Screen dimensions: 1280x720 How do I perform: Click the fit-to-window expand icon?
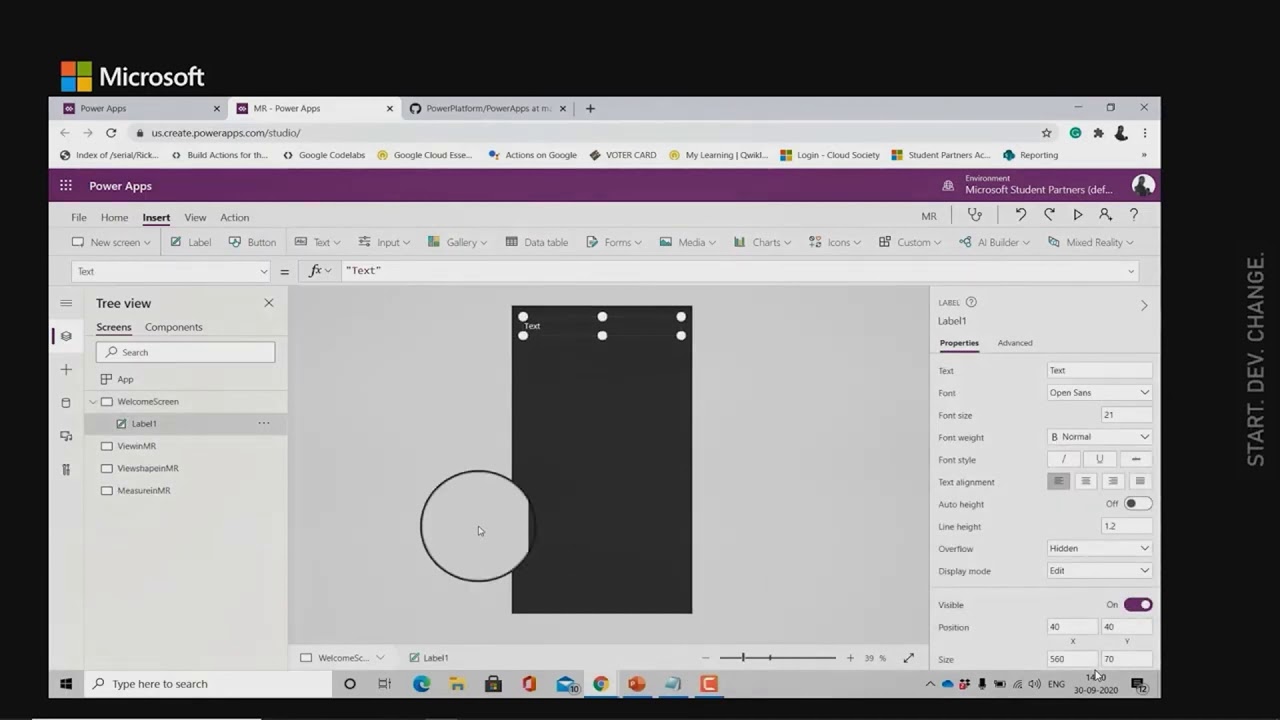click(908, 658)
